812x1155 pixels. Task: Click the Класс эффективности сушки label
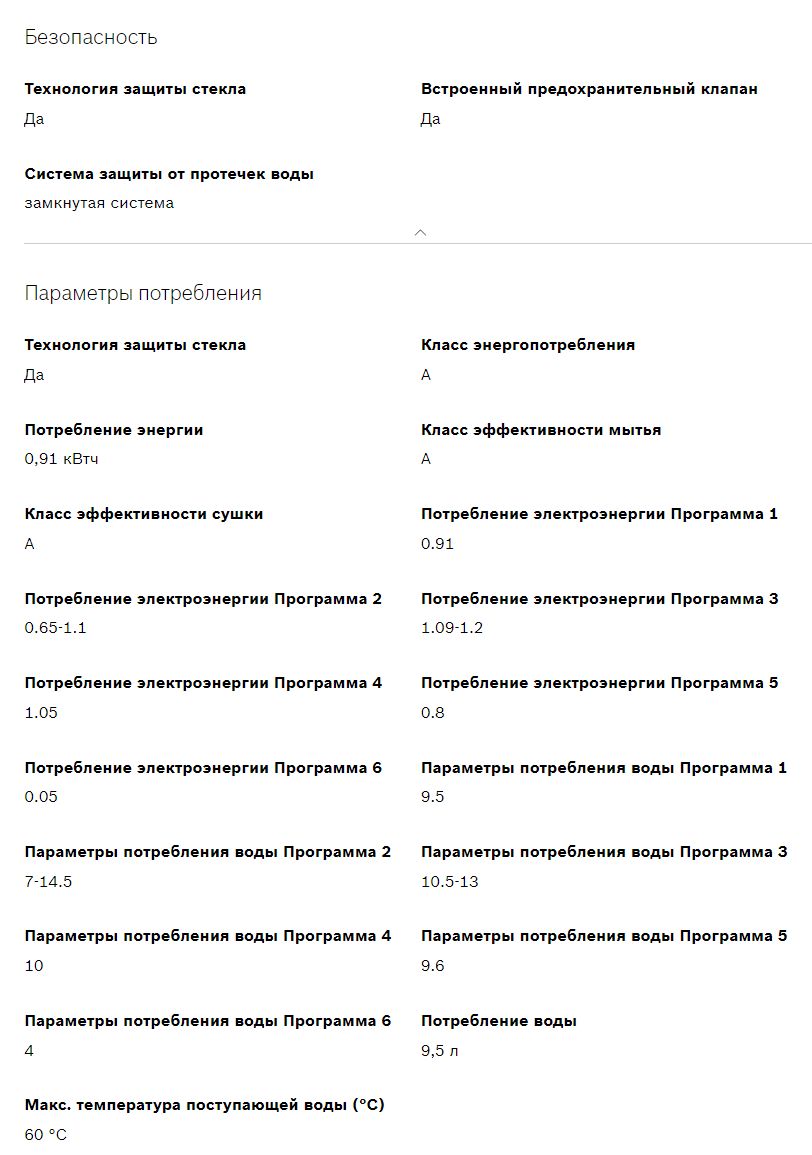(144, 514)
